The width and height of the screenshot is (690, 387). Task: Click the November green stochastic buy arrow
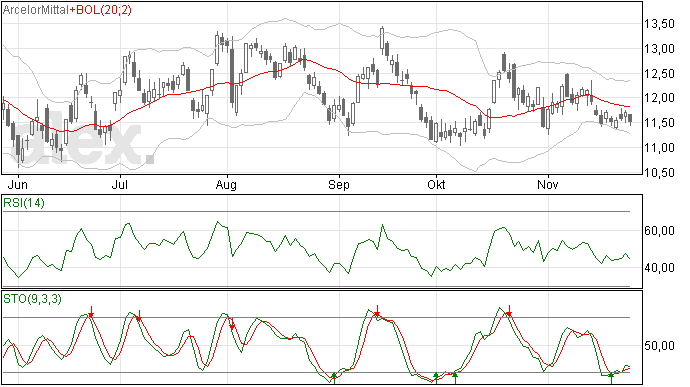coord(611,378)
